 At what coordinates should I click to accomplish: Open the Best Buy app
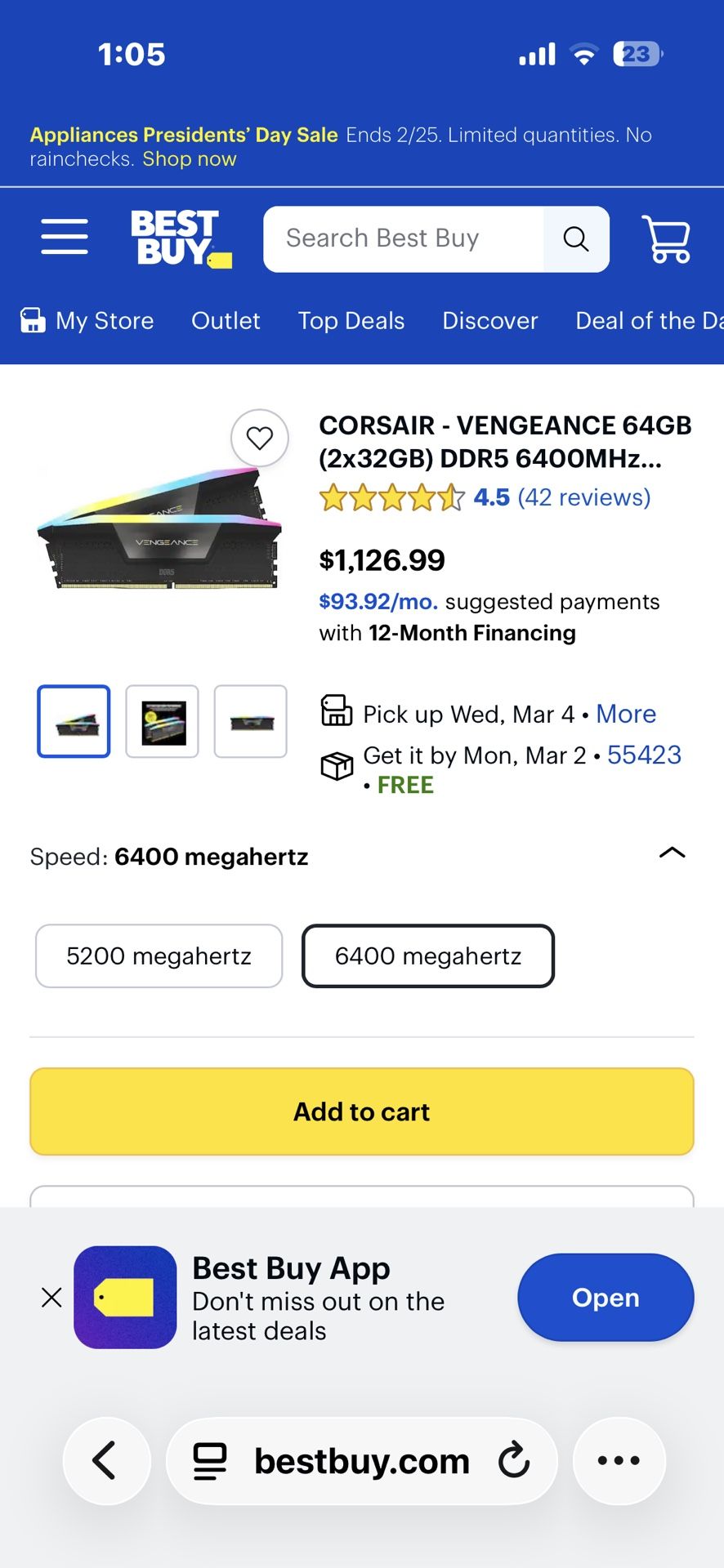(x=605, y=1298)
